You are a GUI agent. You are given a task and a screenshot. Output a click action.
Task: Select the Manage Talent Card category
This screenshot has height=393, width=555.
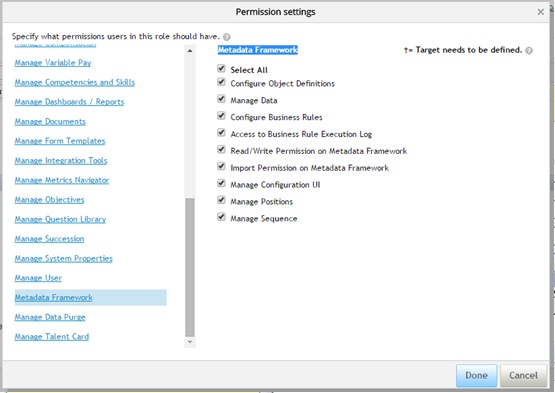coord(52,337)
